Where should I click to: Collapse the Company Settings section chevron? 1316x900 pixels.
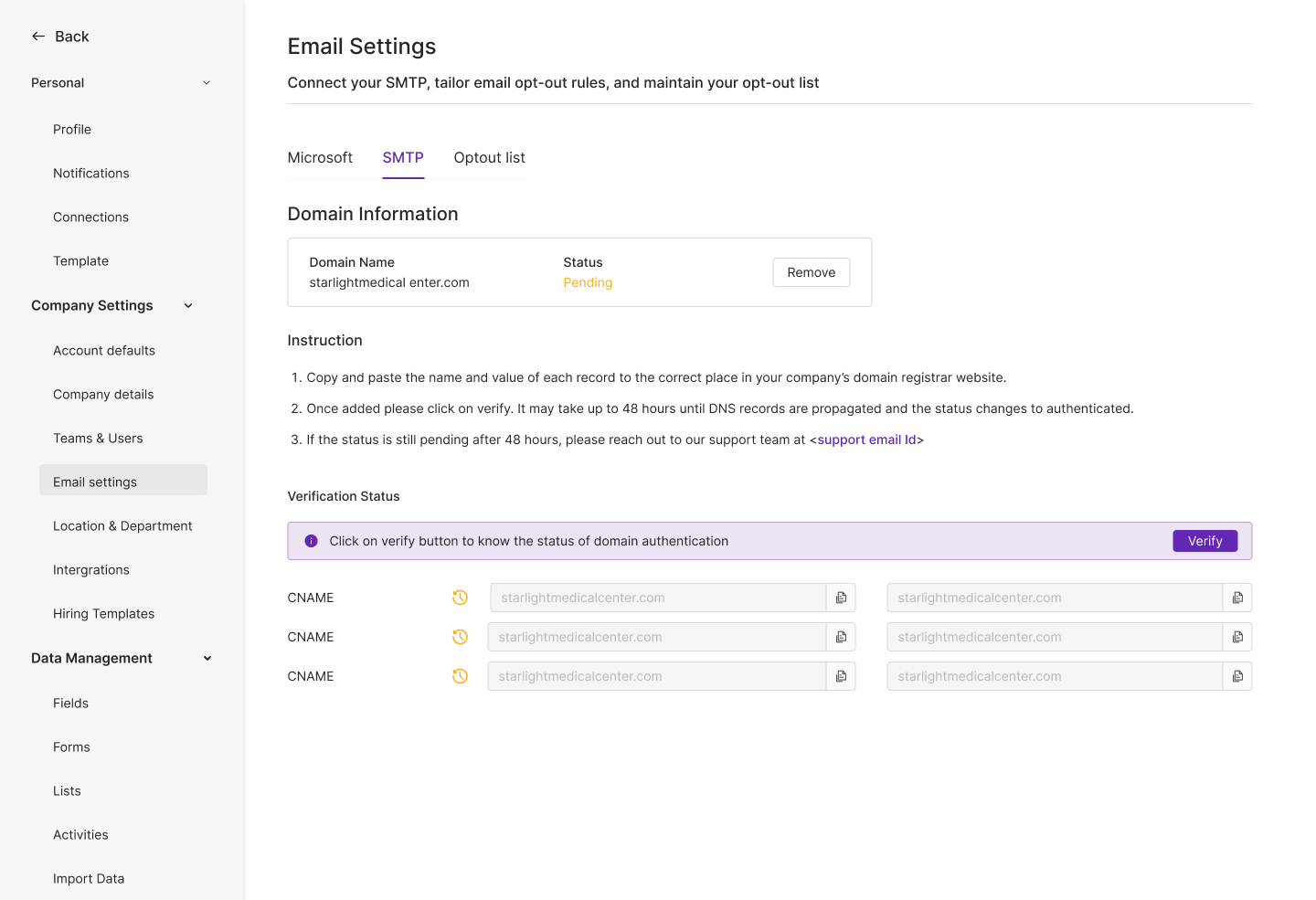point(188,306)
